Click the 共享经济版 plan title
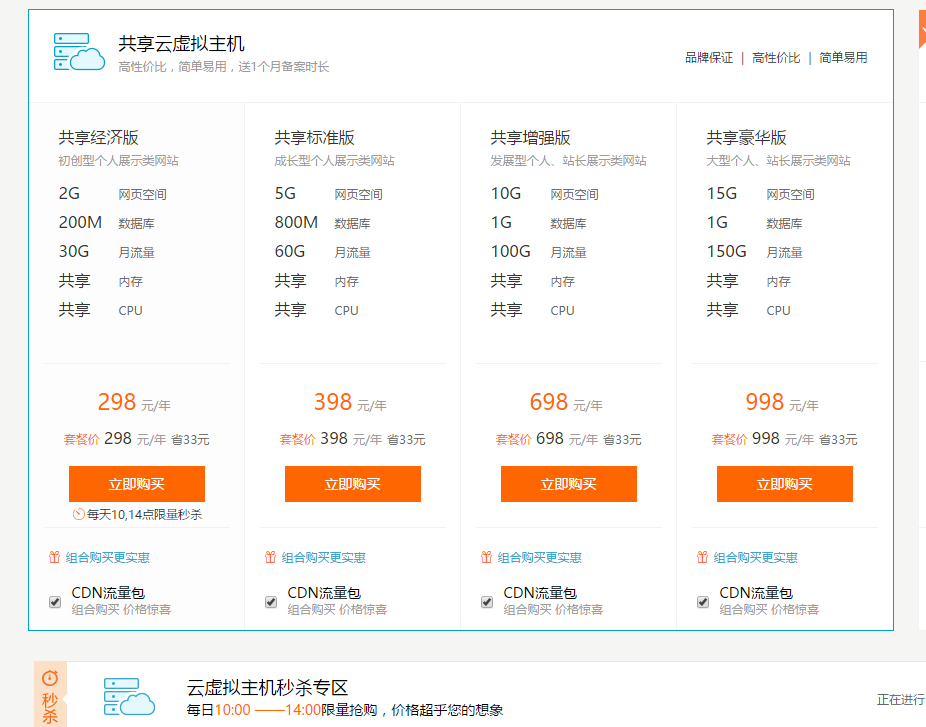926x727 pixels. coord(99,138)
